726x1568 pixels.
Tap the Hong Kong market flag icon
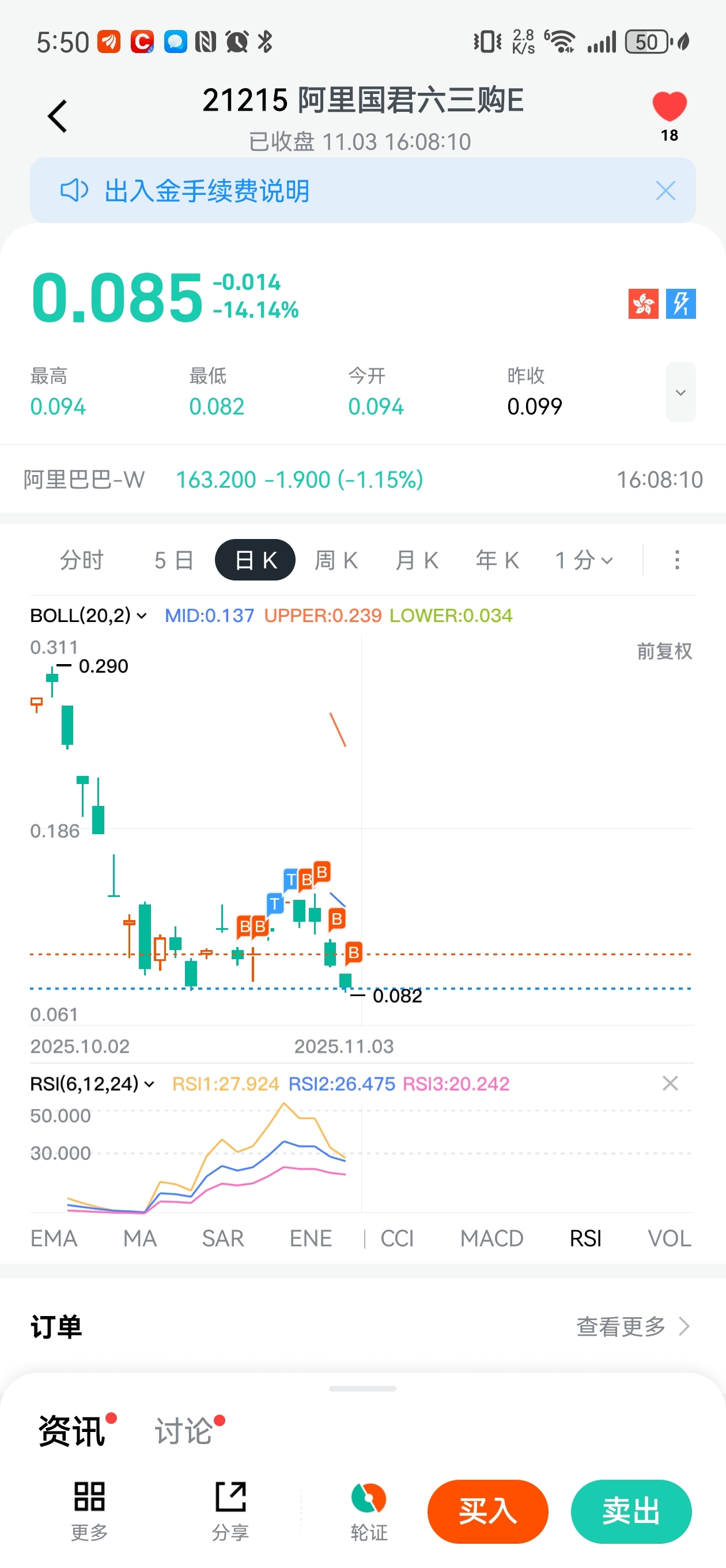[x=642, y=304]
